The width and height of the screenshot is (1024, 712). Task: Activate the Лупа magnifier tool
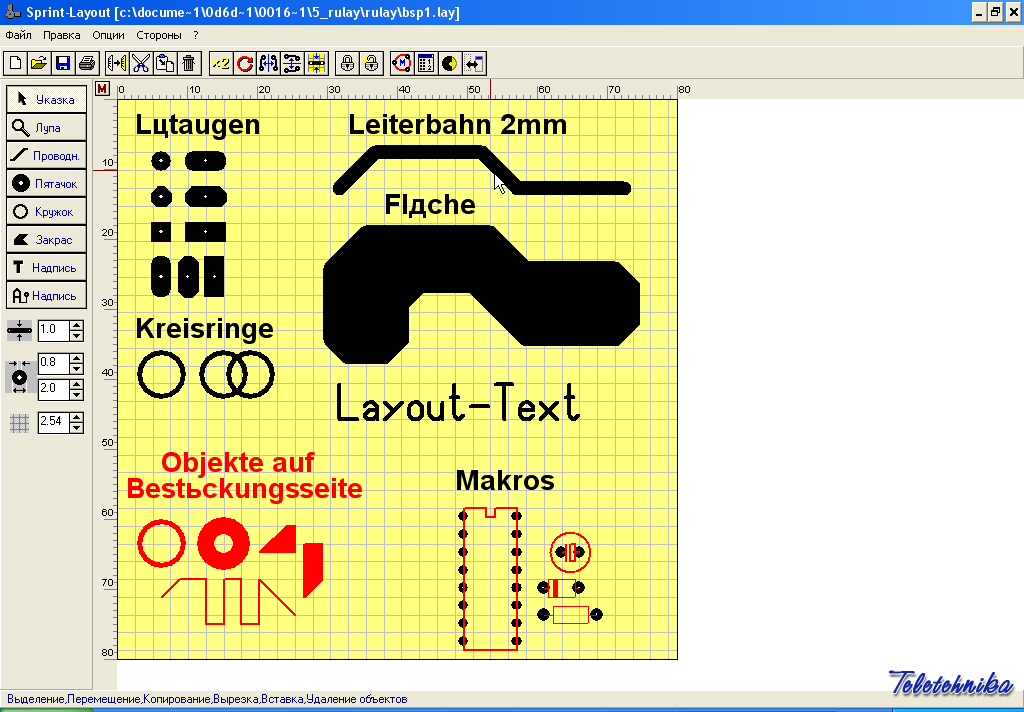tap(46, 128)
